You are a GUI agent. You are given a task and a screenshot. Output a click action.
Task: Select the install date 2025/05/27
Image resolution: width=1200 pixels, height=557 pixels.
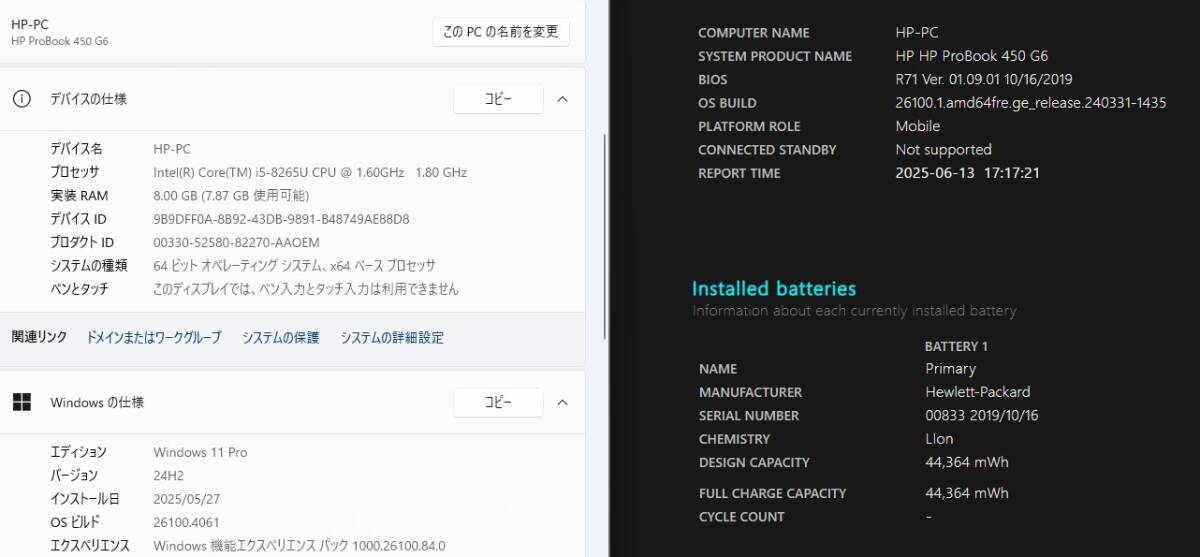[x=186, y=498]
